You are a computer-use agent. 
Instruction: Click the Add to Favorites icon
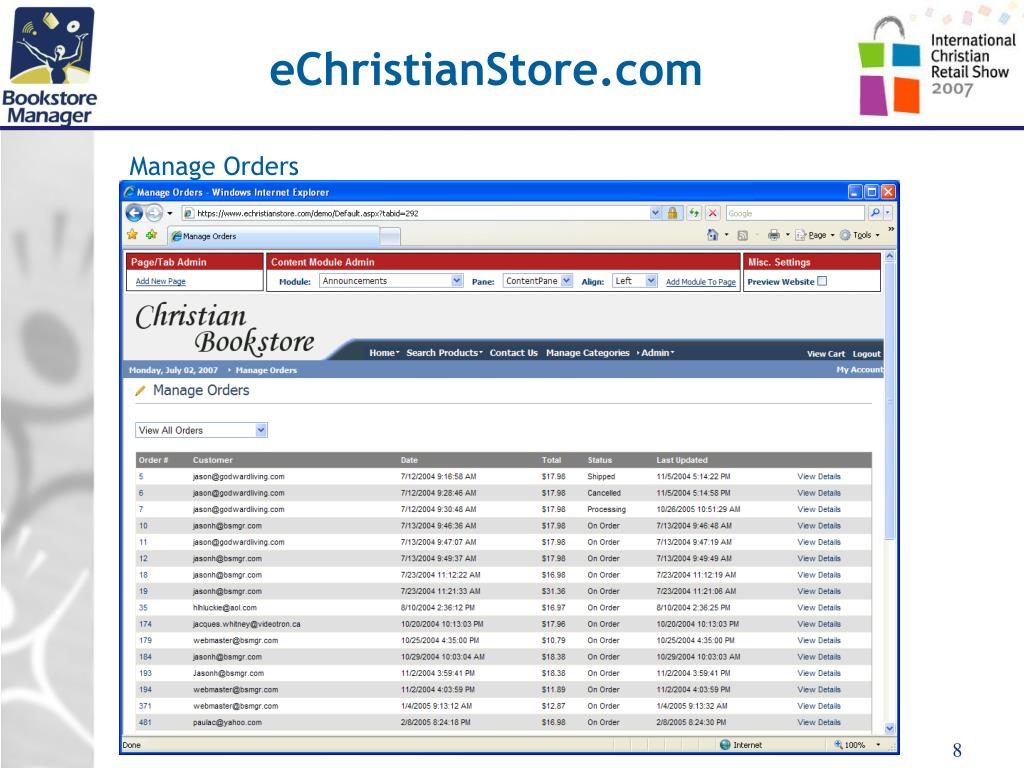152,235
